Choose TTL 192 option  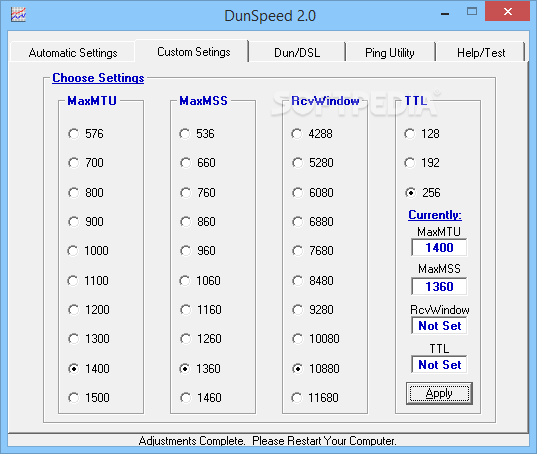click(x=422, y=163)
